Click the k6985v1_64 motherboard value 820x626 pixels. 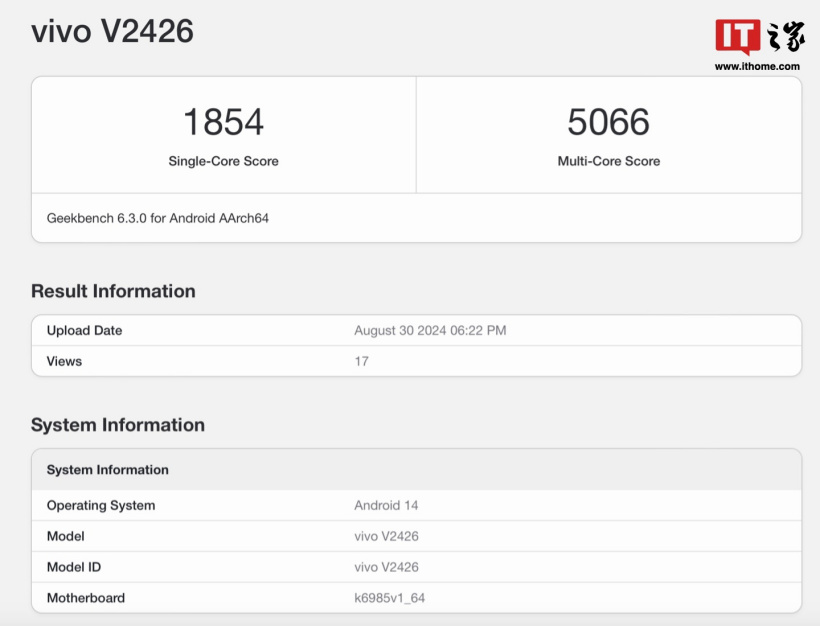click(x=391, y=598)
